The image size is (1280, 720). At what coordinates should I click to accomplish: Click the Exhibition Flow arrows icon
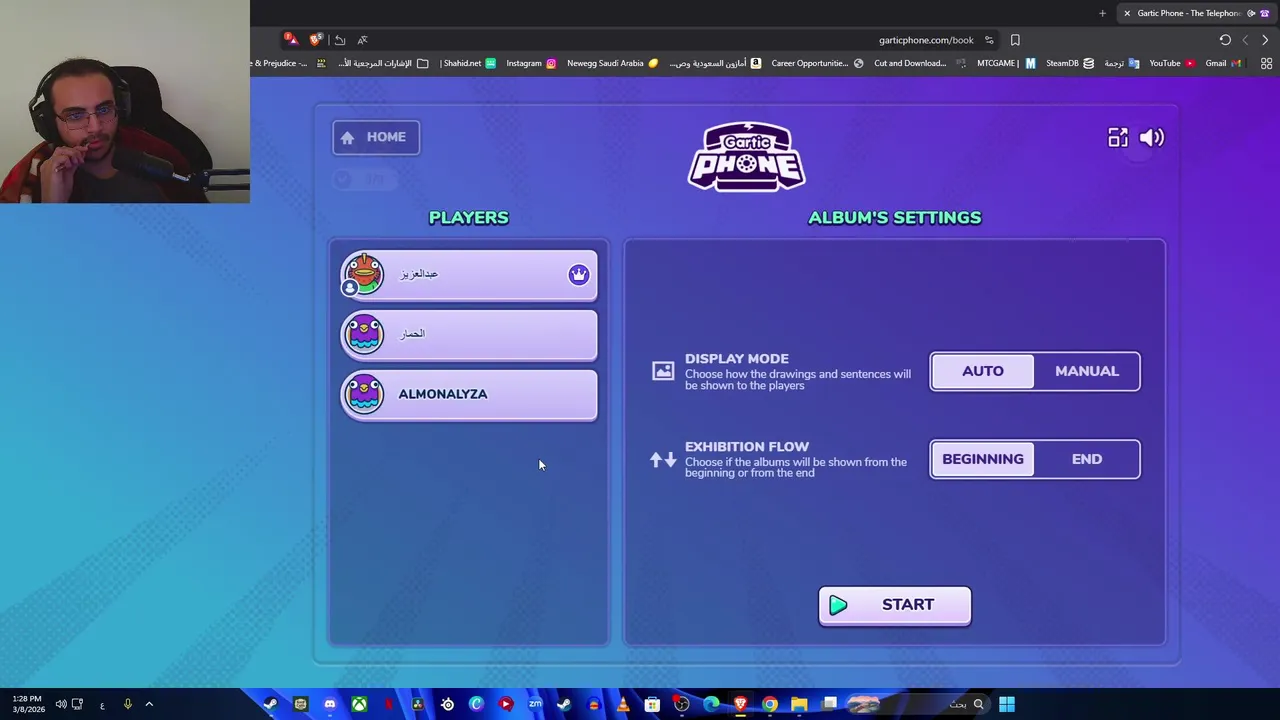coord(663,459)
